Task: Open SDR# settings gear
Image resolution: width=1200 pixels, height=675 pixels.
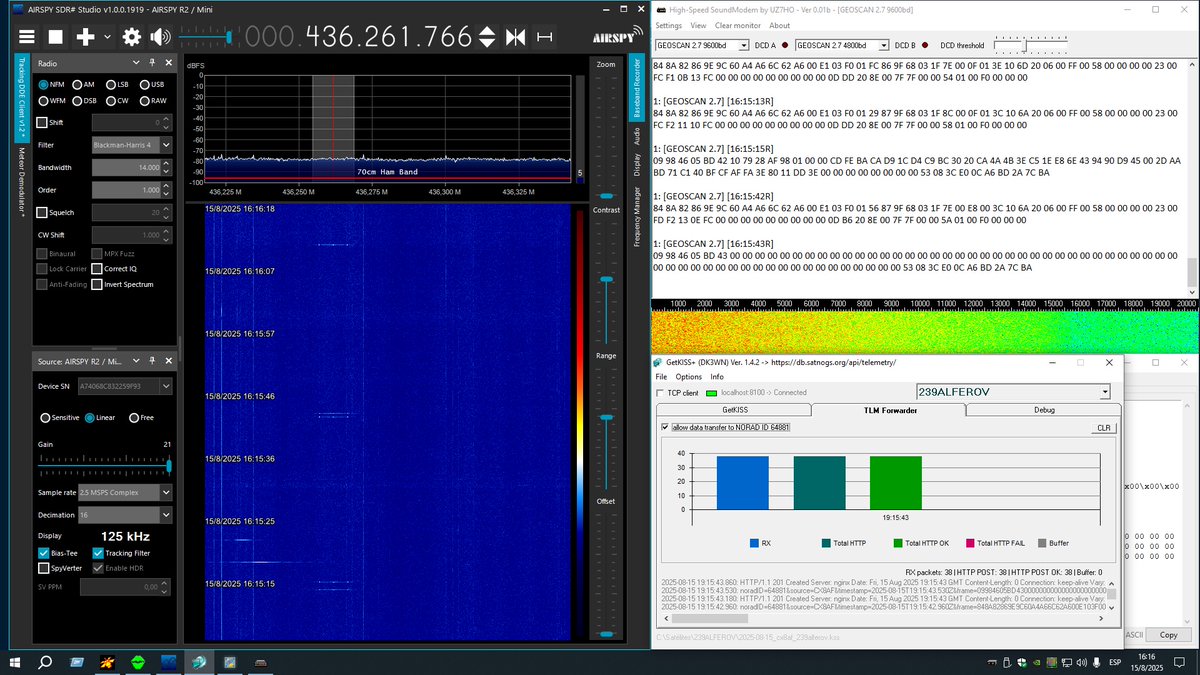Action: click(132, 37)
